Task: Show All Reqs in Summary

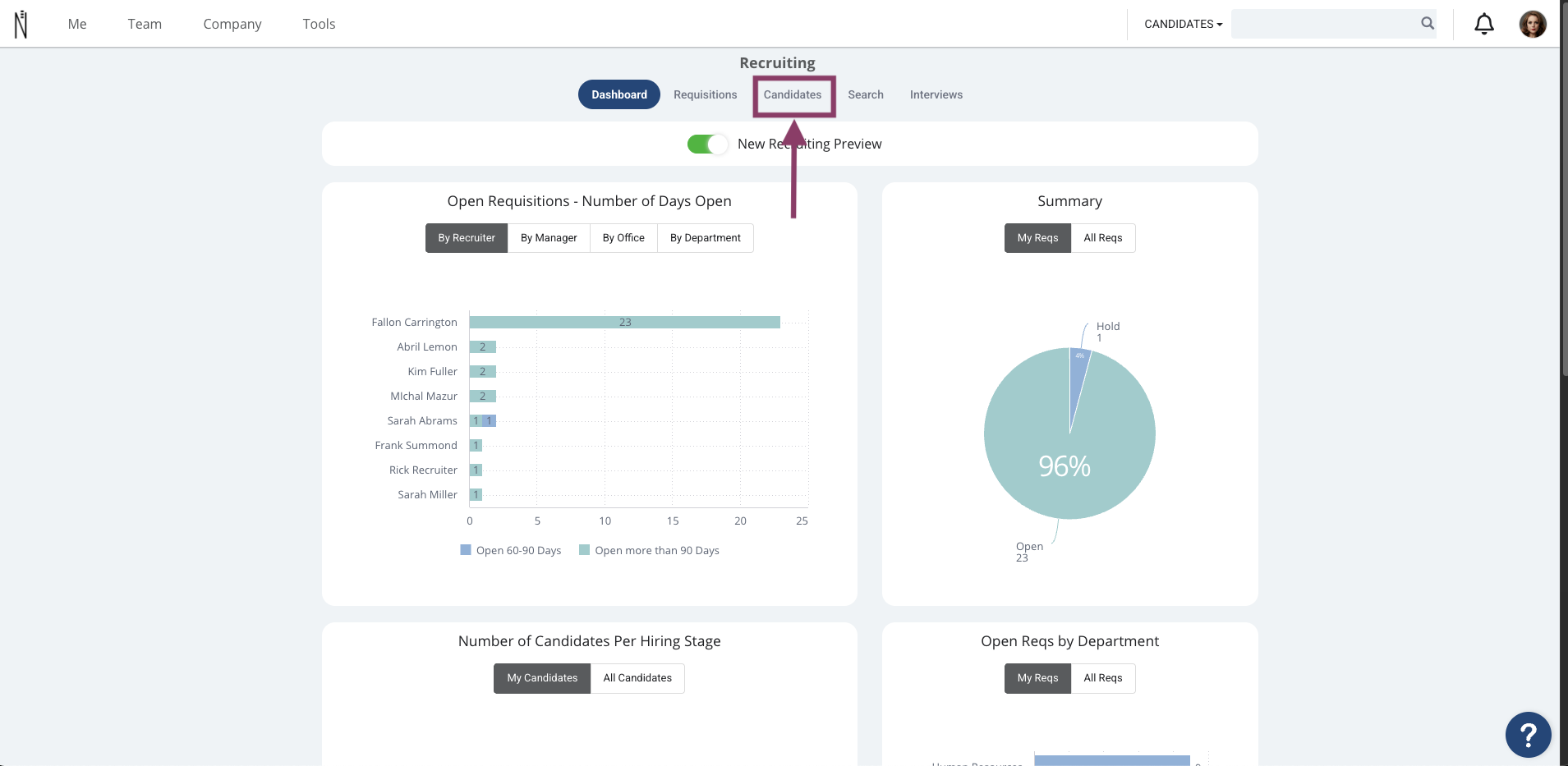Action: (1102, 238)
